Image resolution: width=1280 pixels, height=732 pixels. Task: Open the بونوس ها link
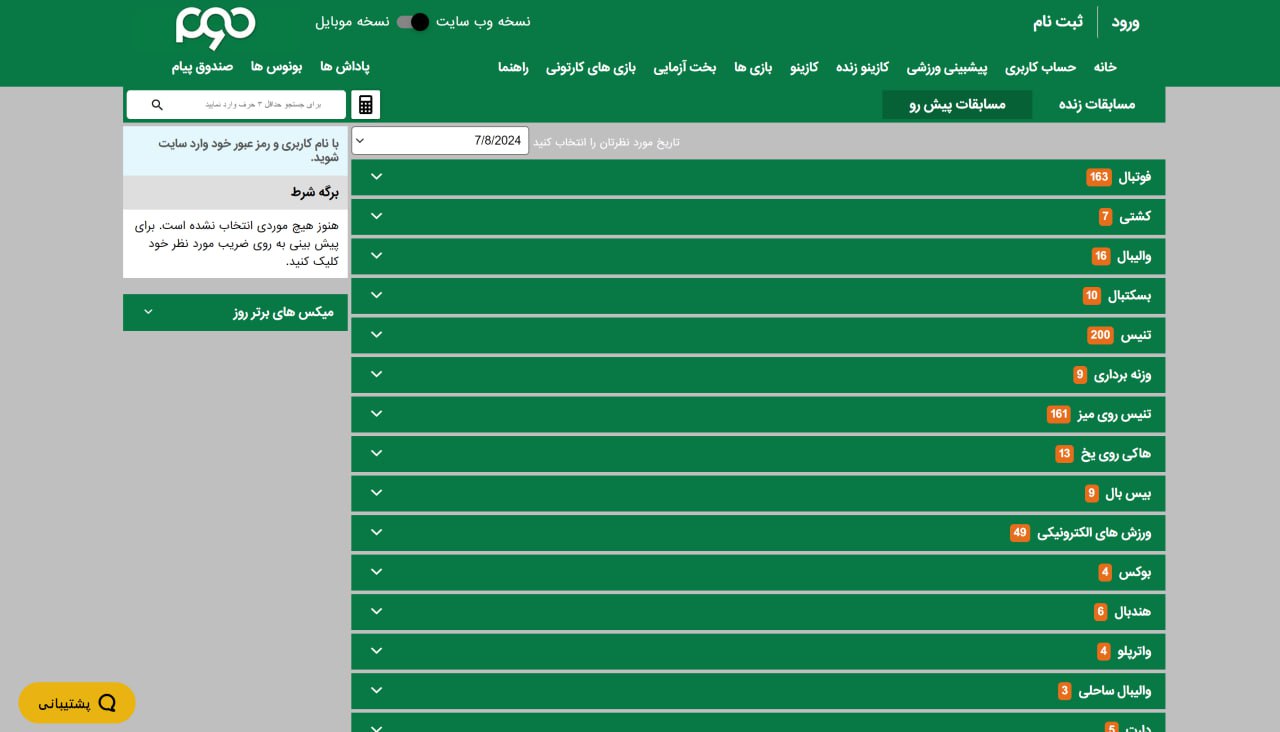[x=276, y=66]
